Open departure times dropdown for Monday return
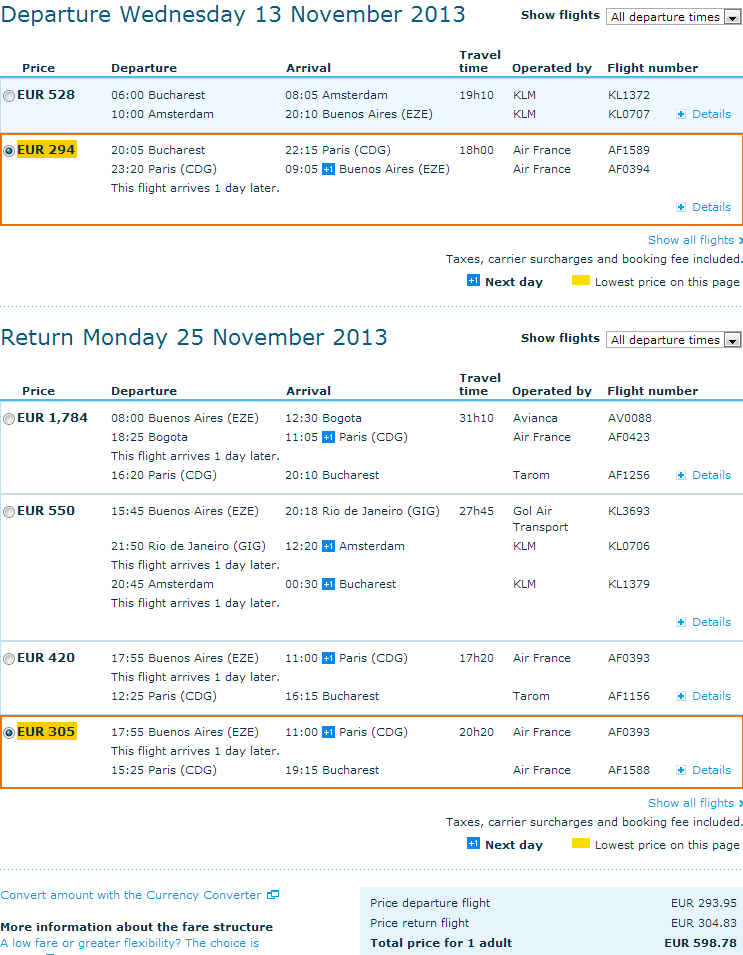The height and width of the screenshot is (955, 743). tap(673, 340)
